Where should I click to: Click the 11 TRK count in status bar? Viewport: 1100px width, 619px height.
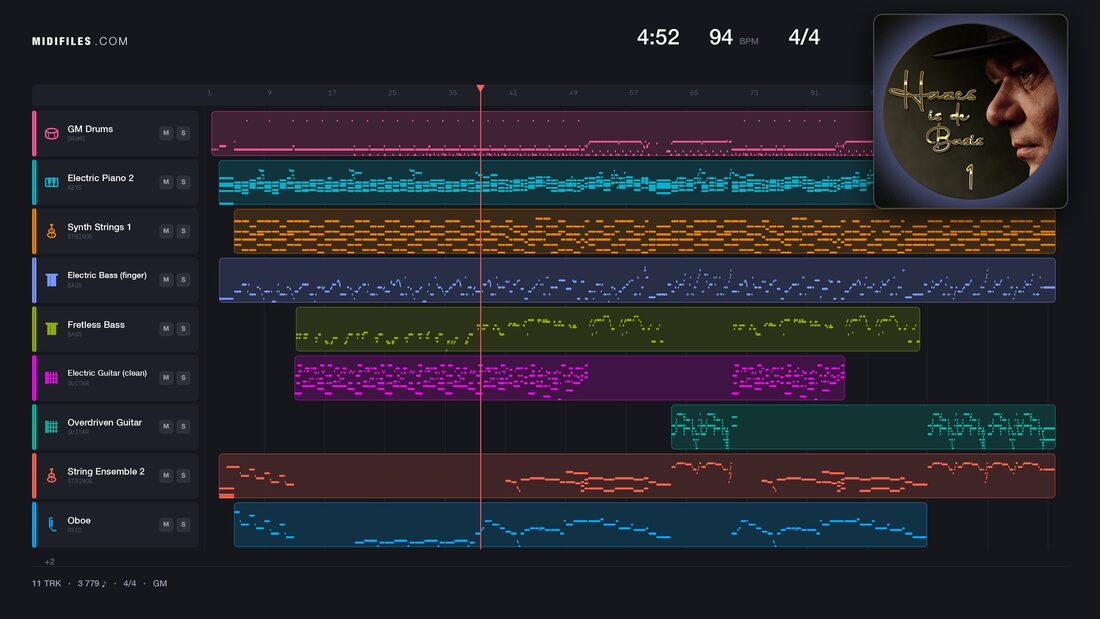click(x=46, y=583)
